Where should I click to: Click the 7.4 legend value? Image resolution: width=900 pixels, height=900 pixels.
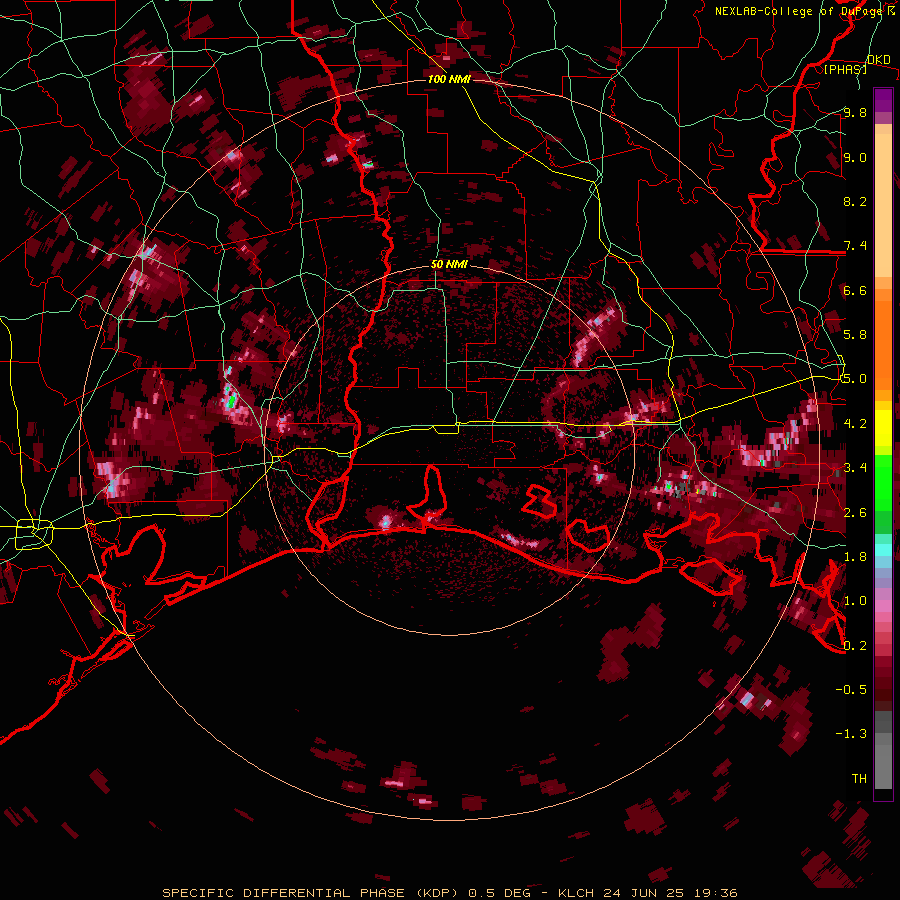pyautogui.click(x=855, y=246)
